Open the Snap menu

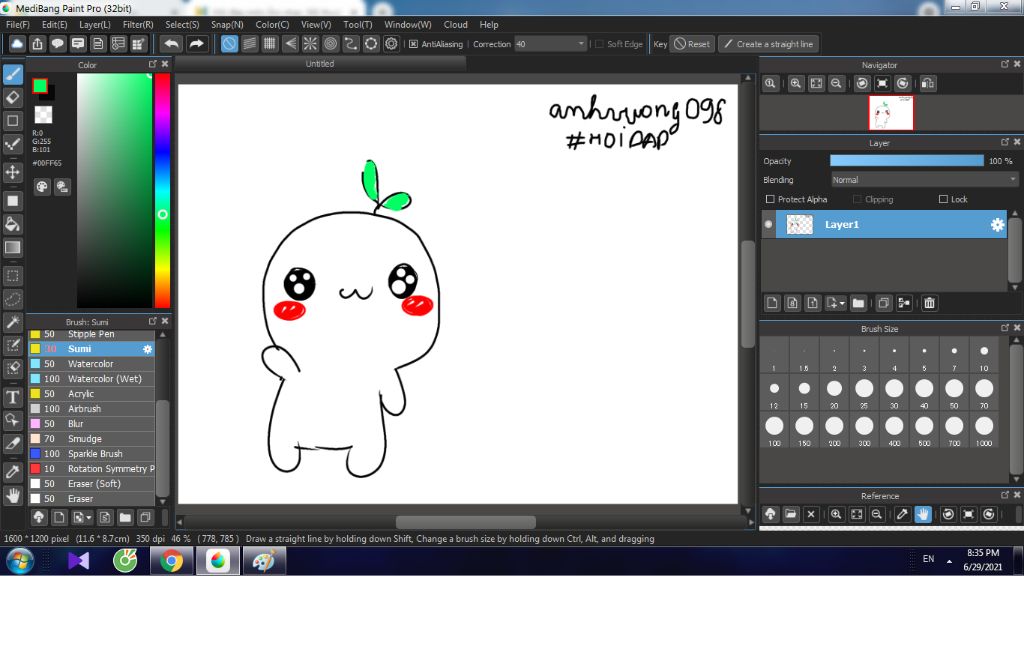pos(227,24)
